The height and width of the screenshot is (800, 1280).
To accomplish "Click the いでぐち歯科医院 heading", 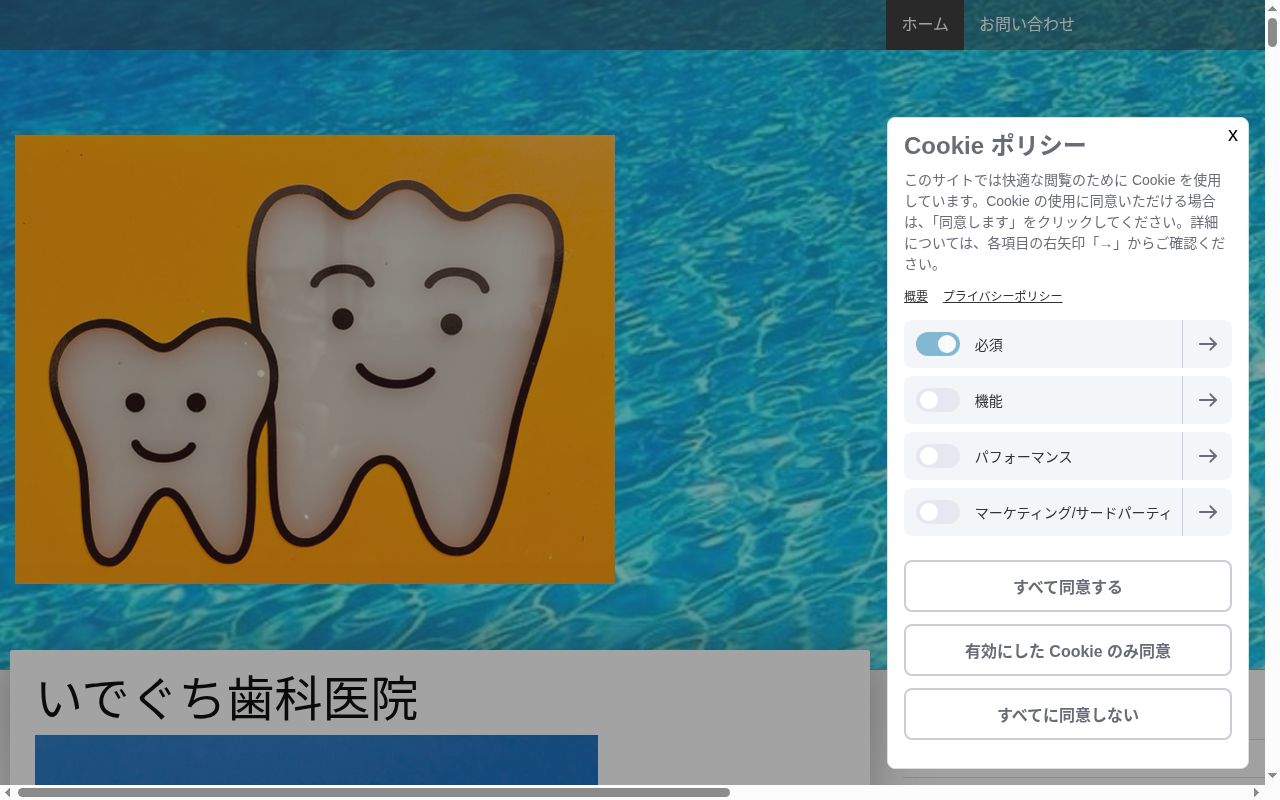I will pos(228,698).
